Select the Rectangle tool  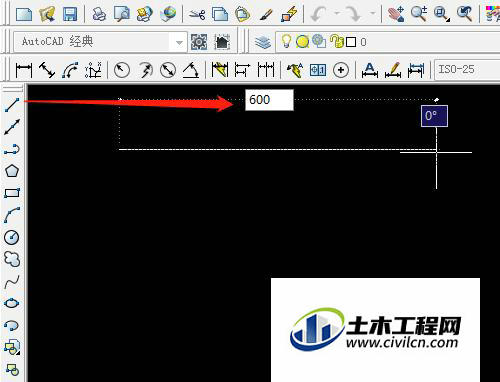tap(12, 193)
